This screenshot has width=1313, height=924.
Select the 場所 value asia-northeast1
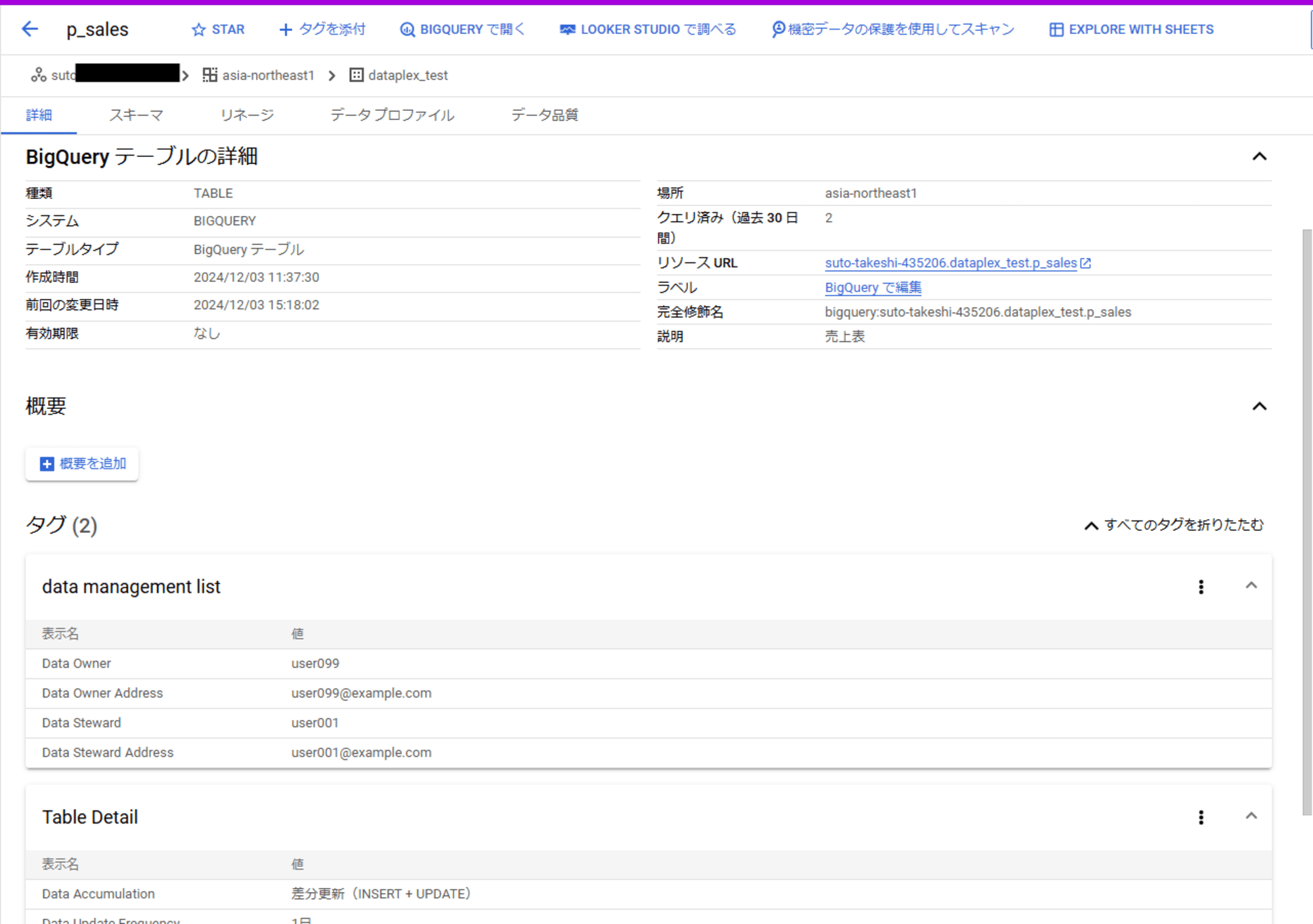871,194
